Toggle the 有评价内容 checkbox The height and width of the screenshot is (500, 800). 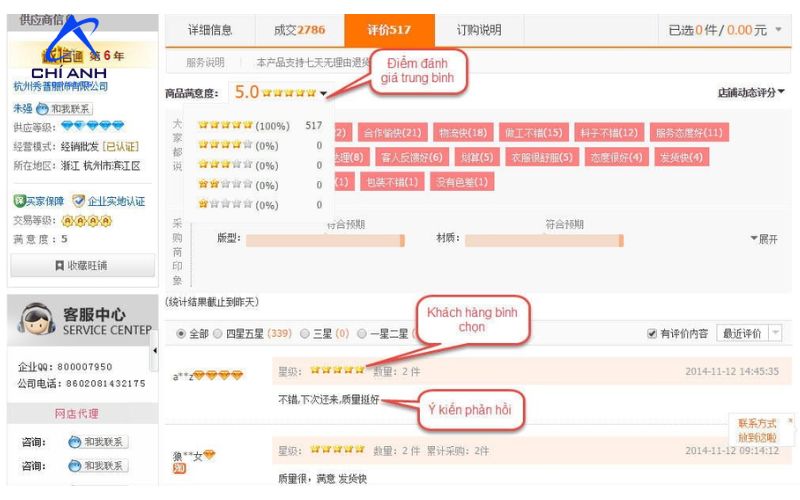(x=652, y=334)
